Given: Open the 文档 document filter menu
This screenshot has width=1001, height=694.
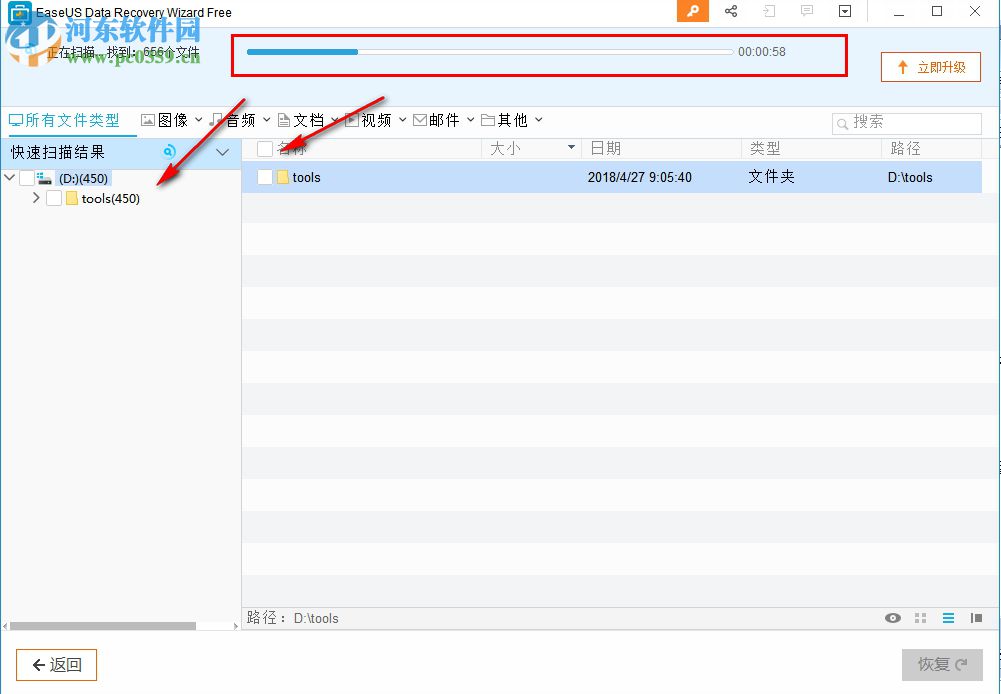Looking at the screenshot, I should point(307,120).
